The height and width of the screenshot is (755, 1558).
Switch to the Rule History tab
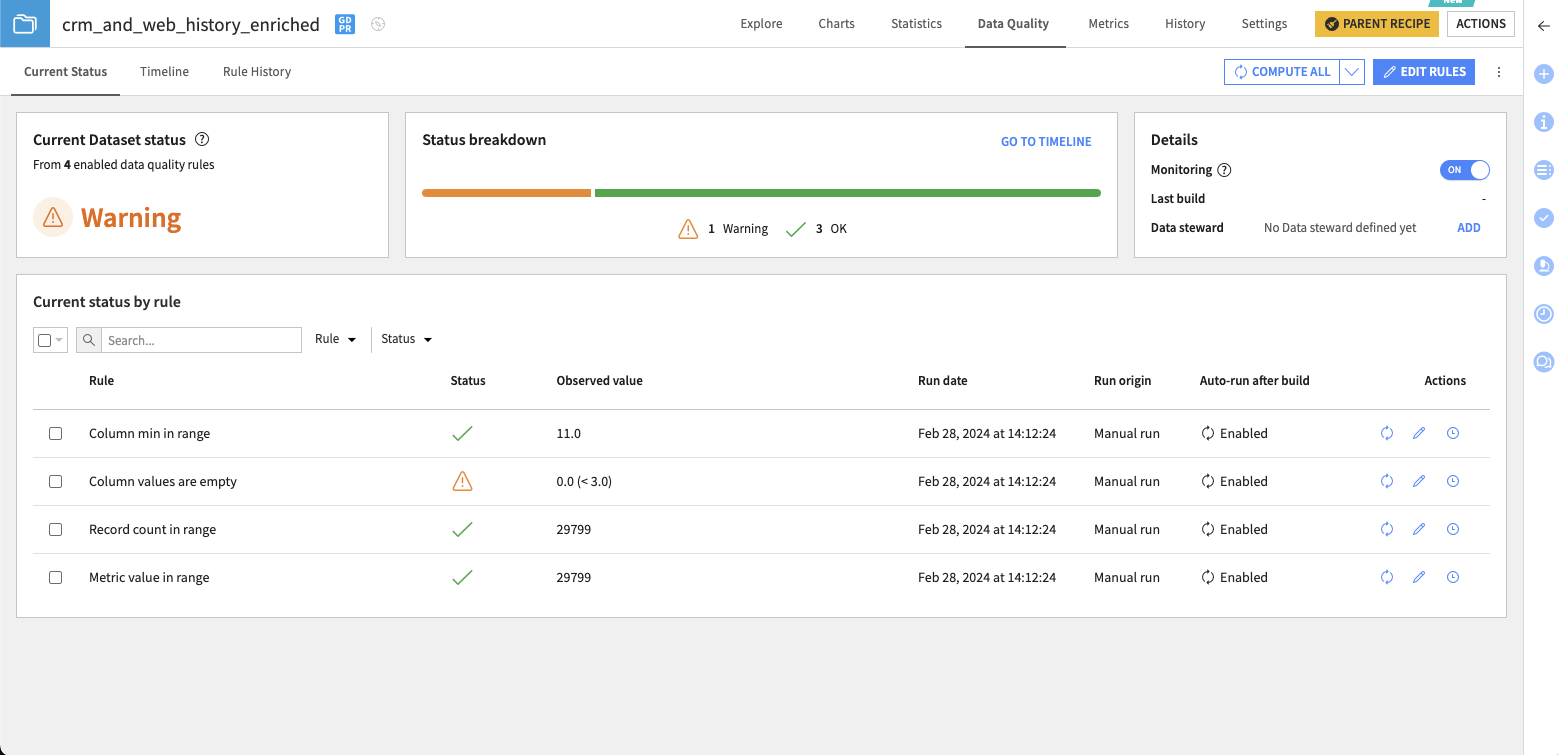pos(256,71)
